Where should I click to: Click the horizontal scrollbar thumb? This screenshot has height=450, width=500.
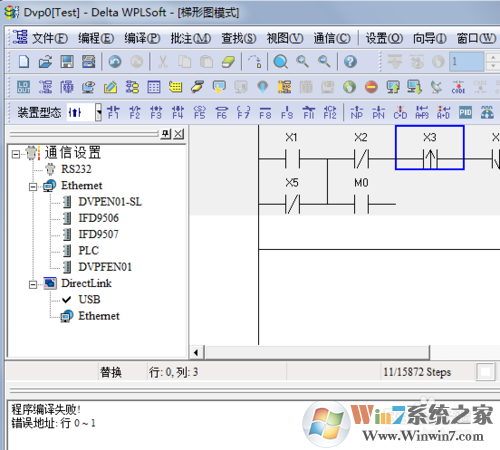318,352
